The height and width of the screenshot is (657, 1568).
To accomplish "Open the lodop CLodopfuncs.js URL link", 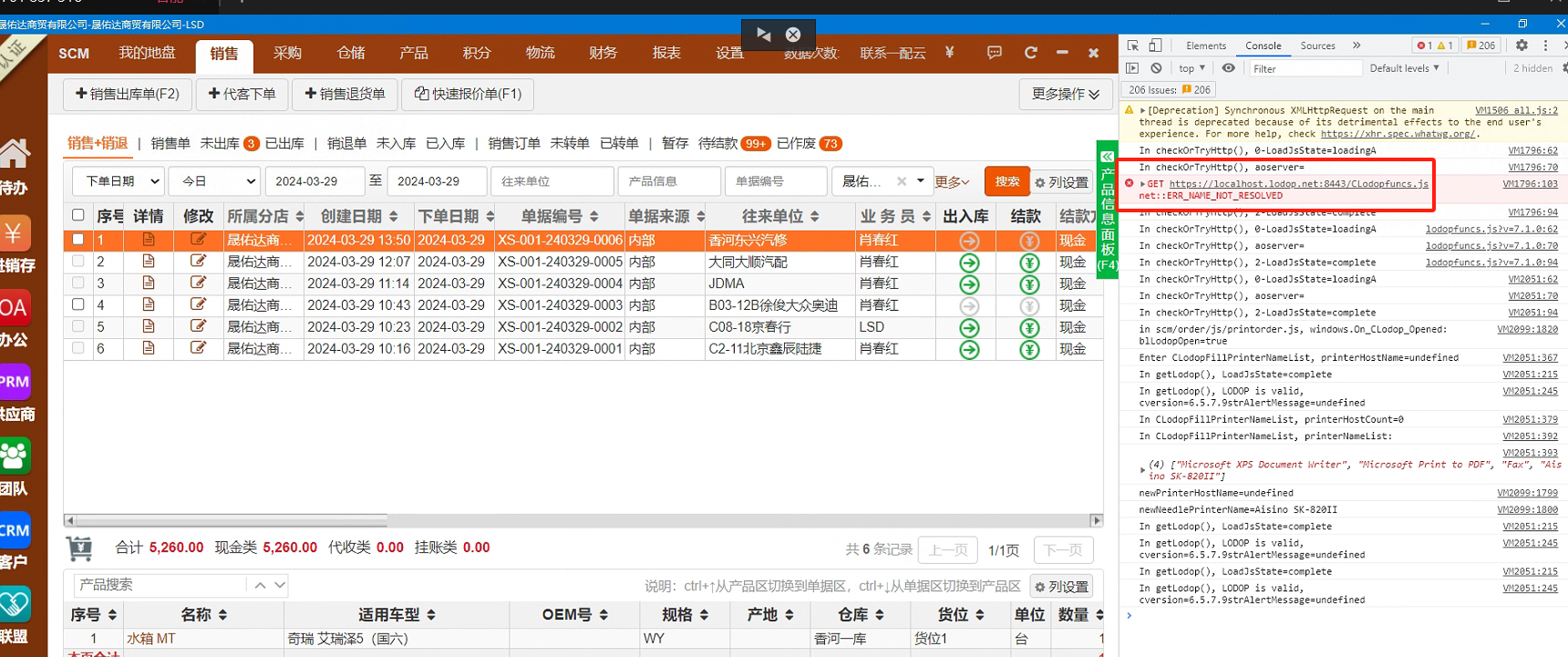I will (x=1299, y=184).
